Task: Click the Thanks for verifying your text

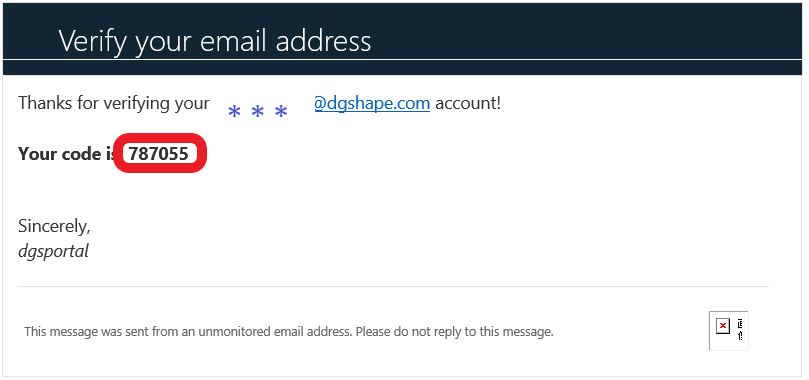Action: [114, 104]
